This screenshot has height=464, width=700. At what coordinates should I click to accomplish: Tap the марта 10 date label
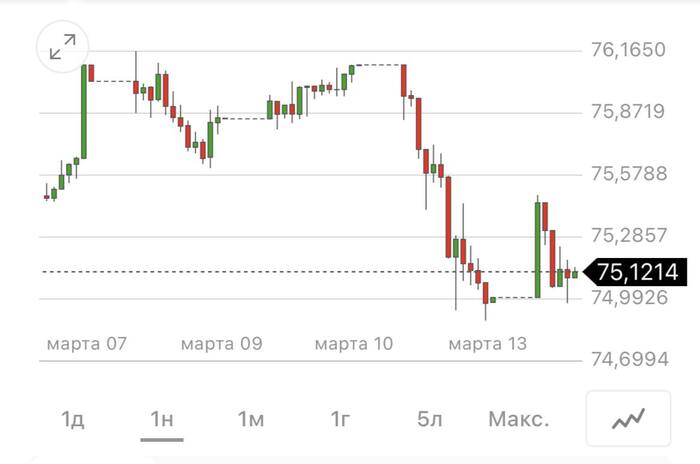(x=354, y=344)
